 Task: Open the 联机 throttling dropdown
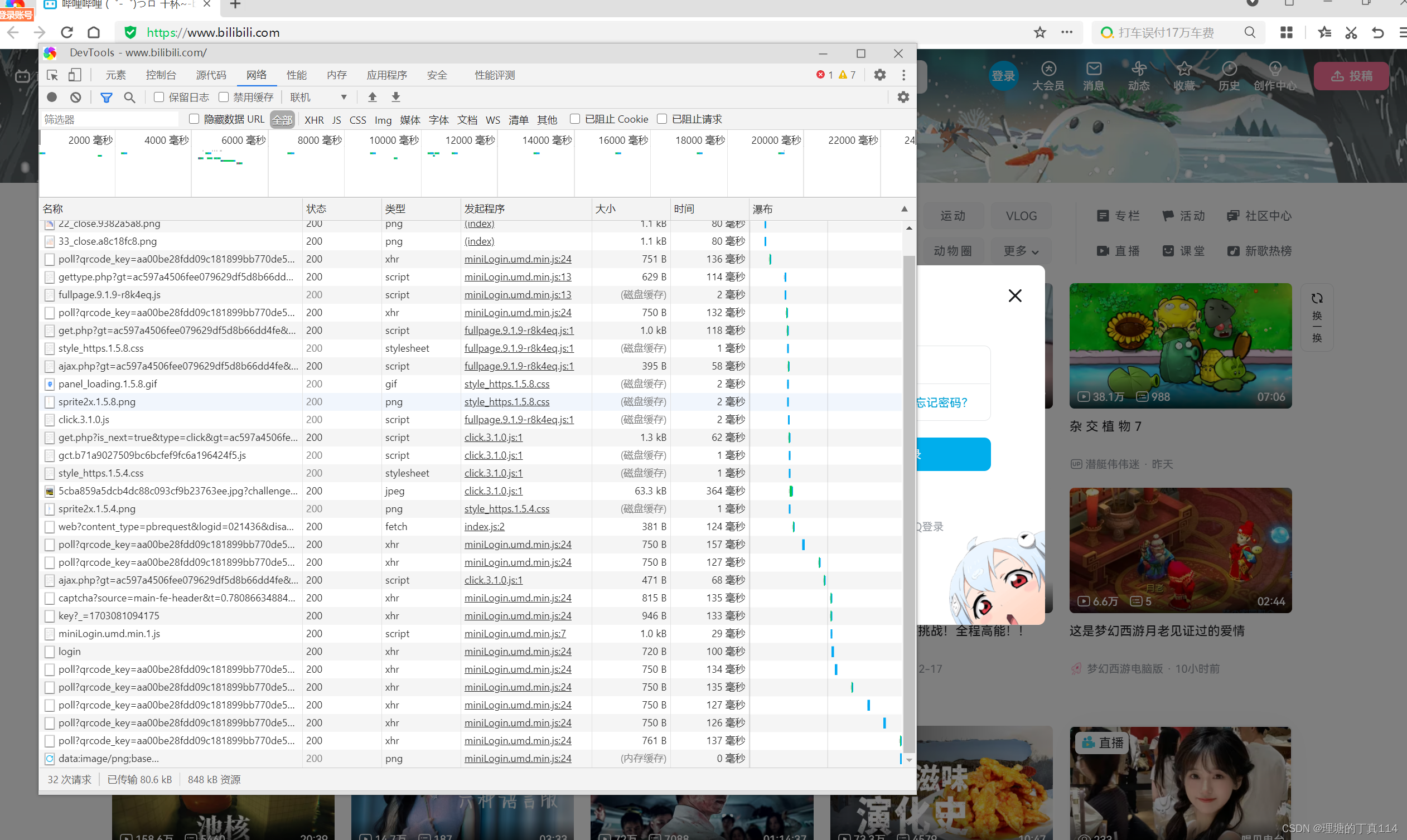(x=318, y=98)
